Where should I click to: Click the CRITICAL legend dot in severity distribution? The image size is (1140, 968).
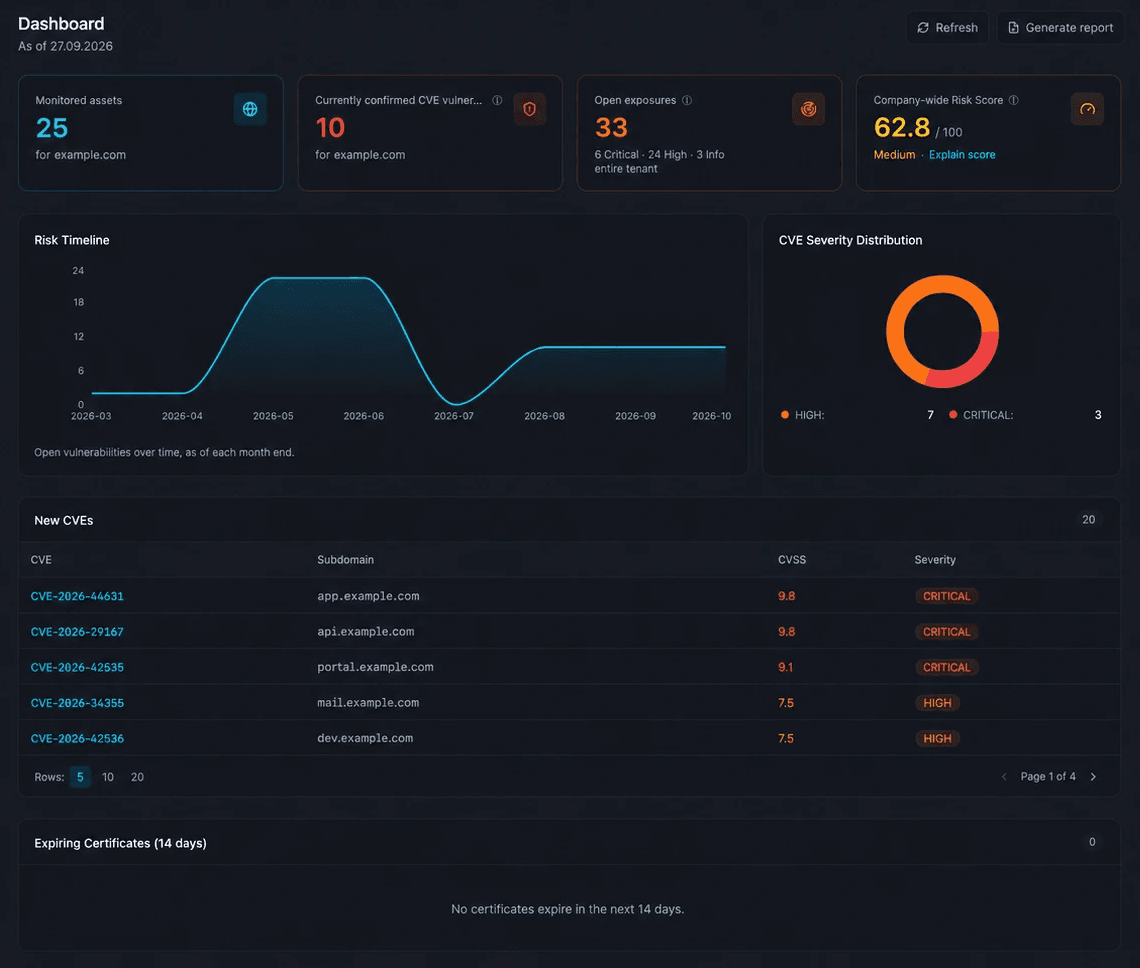point(952,415)
